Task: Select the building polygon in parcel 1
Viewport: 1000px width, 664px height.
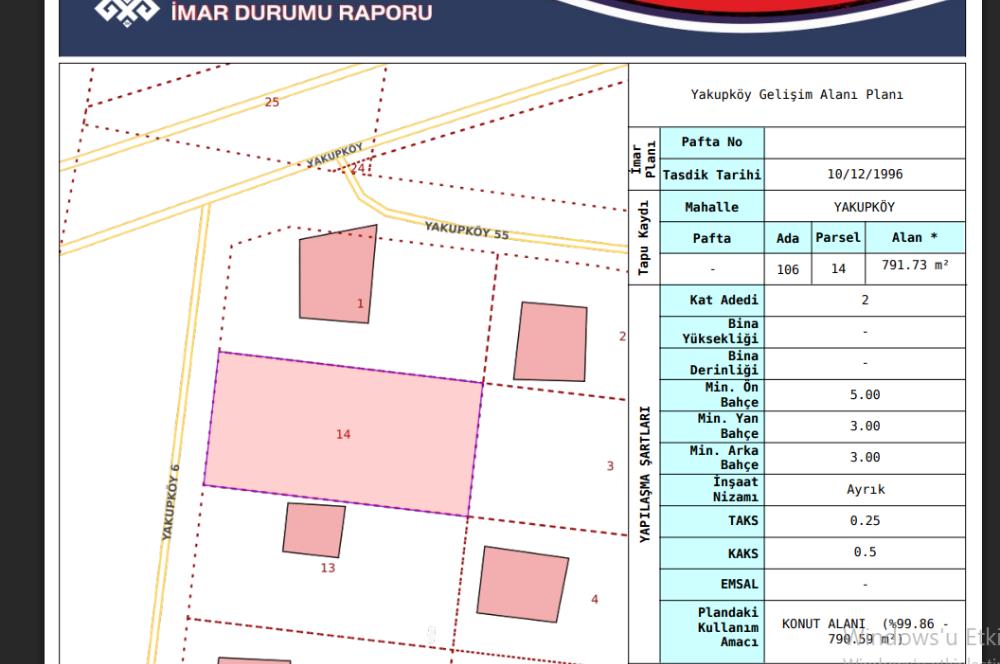Action: (x=337, y=274)
